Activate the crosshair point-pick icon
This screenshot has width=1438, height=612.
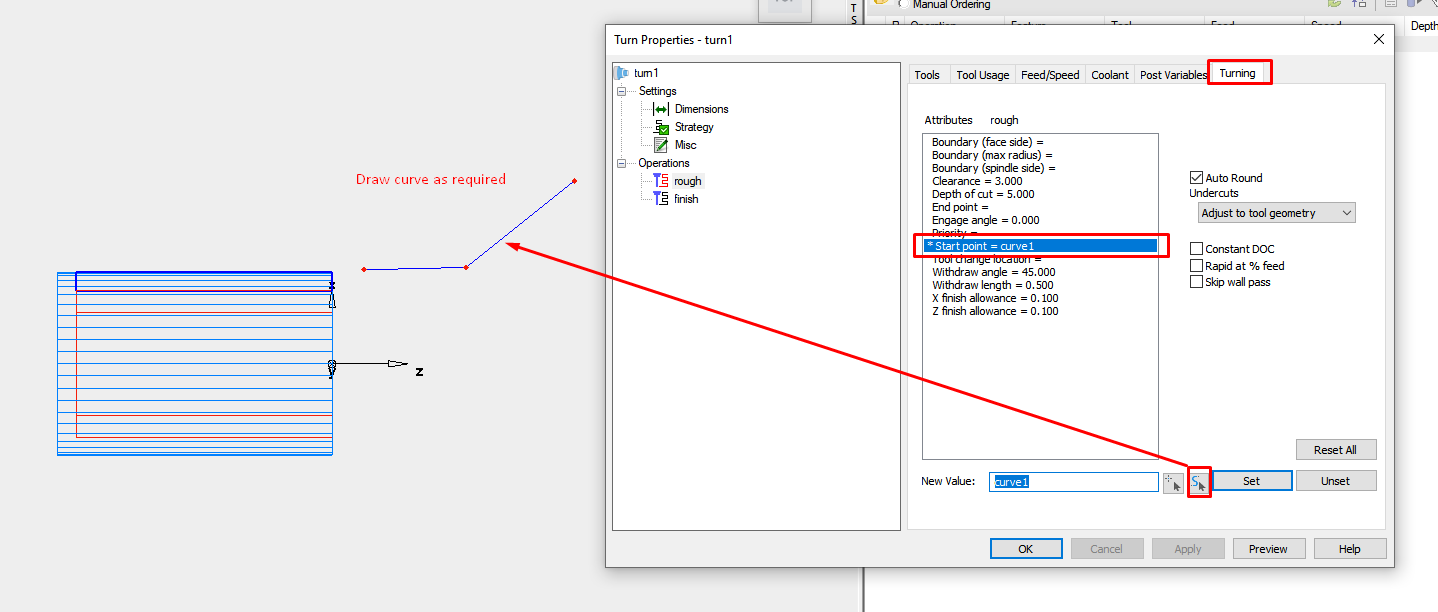1172,482
